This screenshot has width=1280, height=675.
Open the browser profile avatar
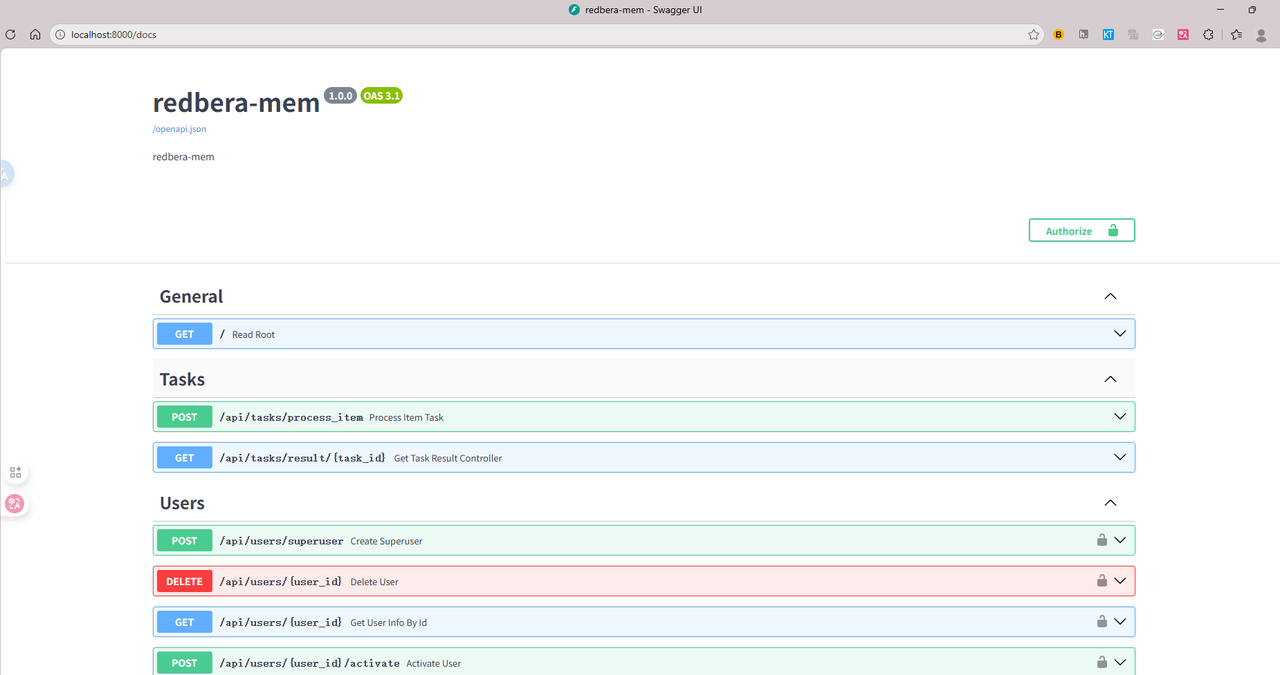click(x=1261, y=34)
